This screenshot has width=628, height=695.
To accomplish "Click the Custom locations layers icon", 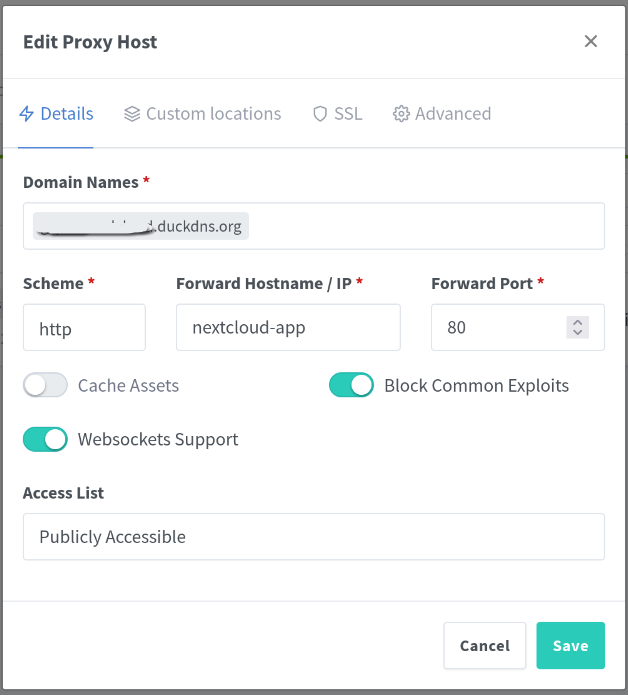I will tap(132, 114).
